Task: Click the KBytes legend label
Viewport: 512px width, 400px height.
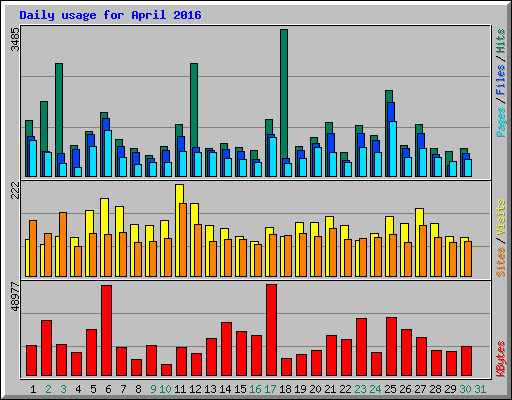Action: [501, 359]
